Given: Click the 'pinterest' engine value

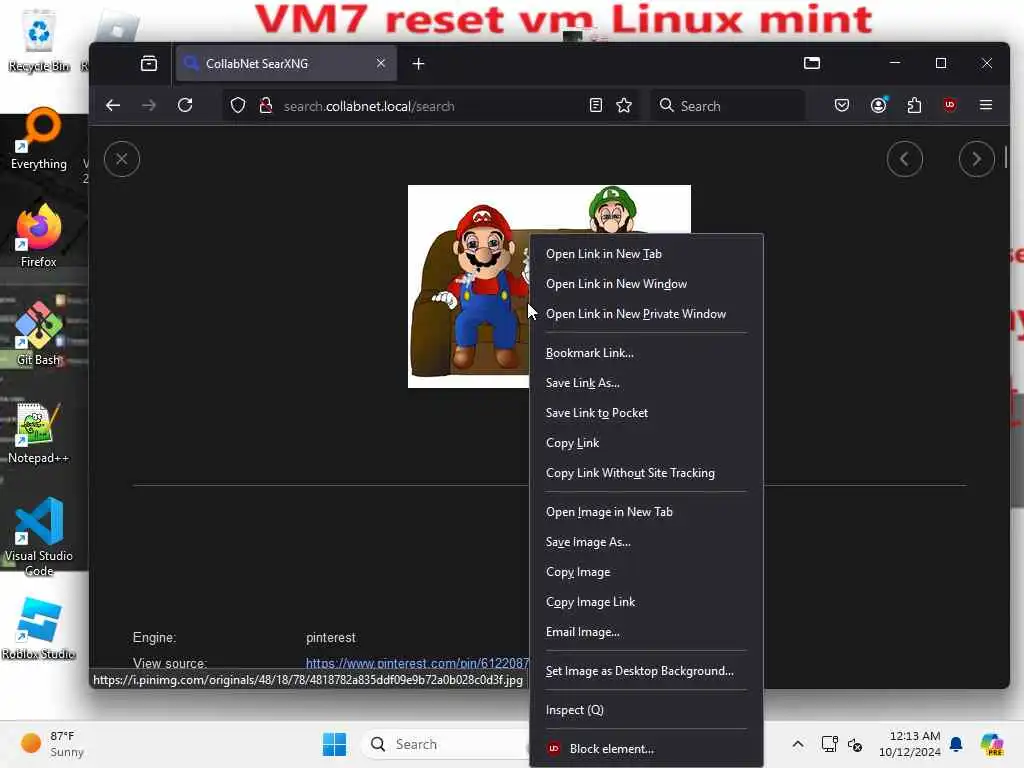Looking at the screenshot, I should [x=330, y=637].
